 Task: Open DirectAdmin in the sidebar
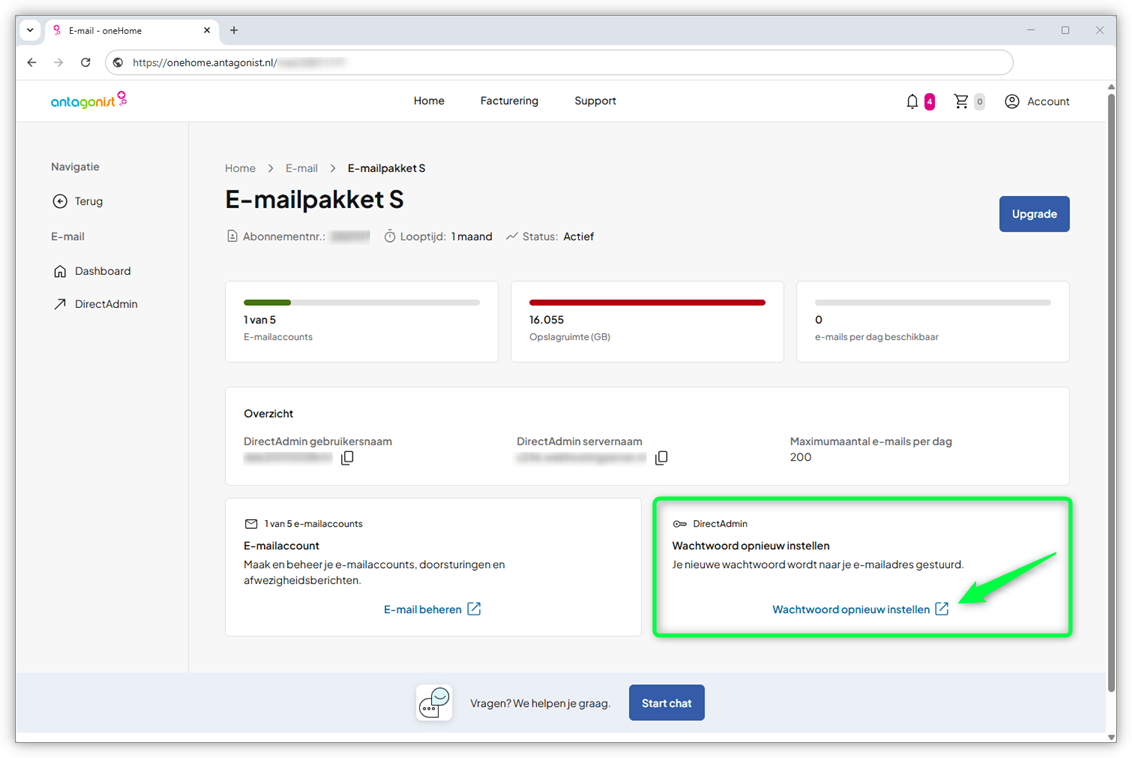point(105,304)
